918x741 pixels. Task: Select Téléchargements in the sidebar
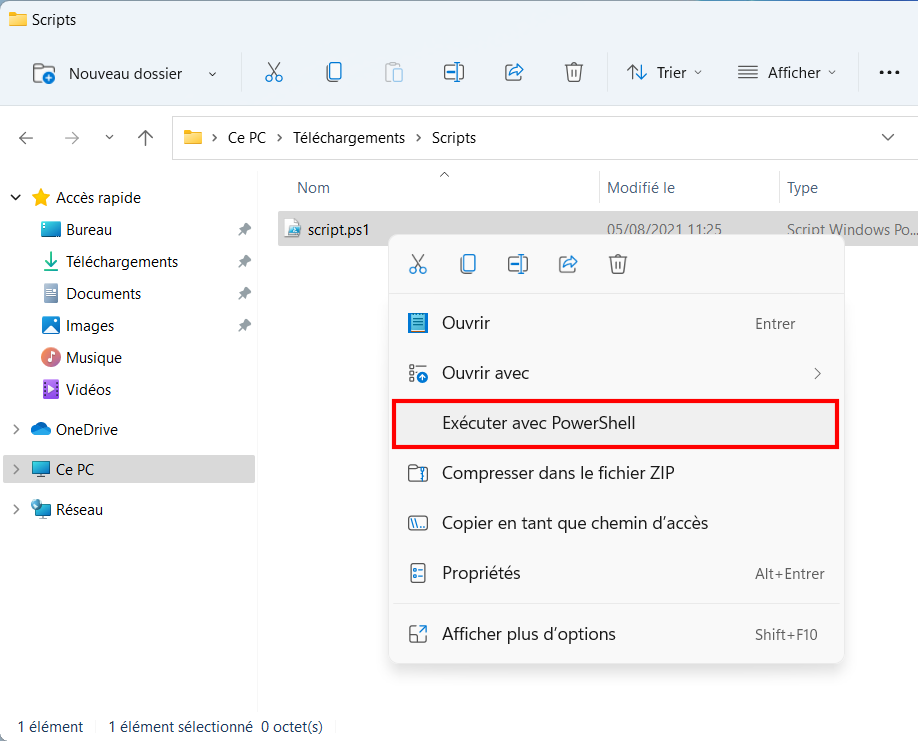coord(122,262)
